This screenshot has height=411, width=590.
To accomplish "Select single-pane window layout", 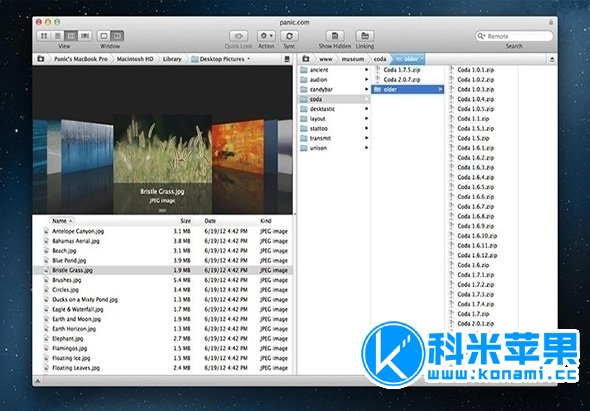I will pyautogui.click(x=104, y=36).
